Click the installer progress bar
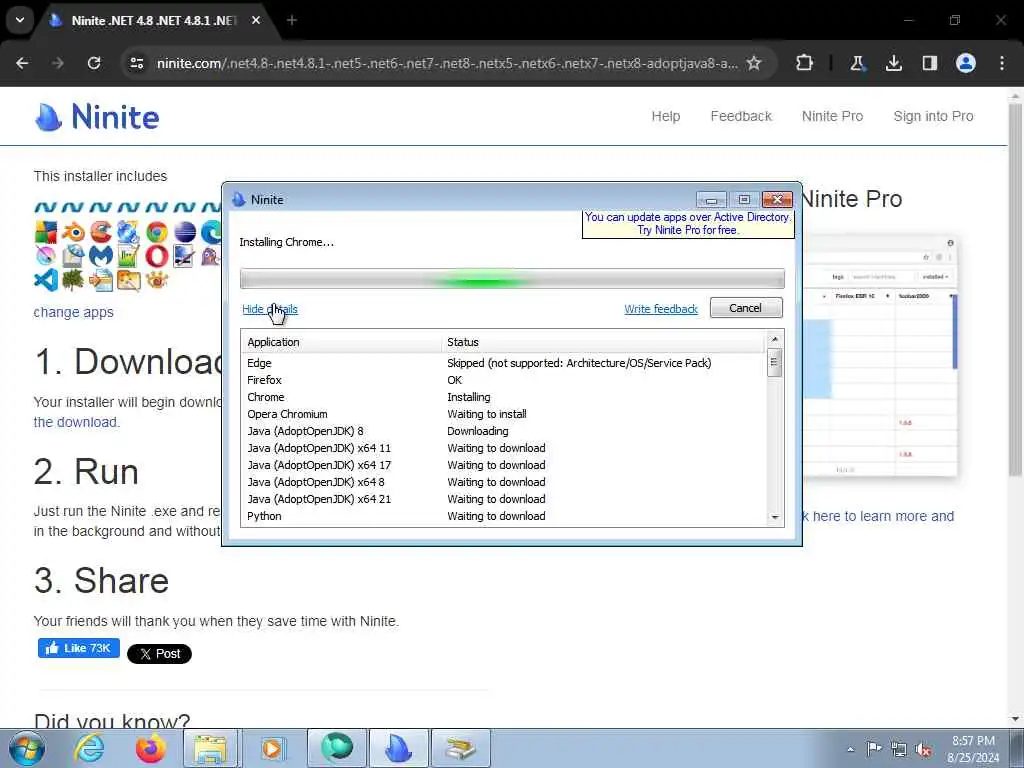The image size is (1024, 768). point(512,279)
